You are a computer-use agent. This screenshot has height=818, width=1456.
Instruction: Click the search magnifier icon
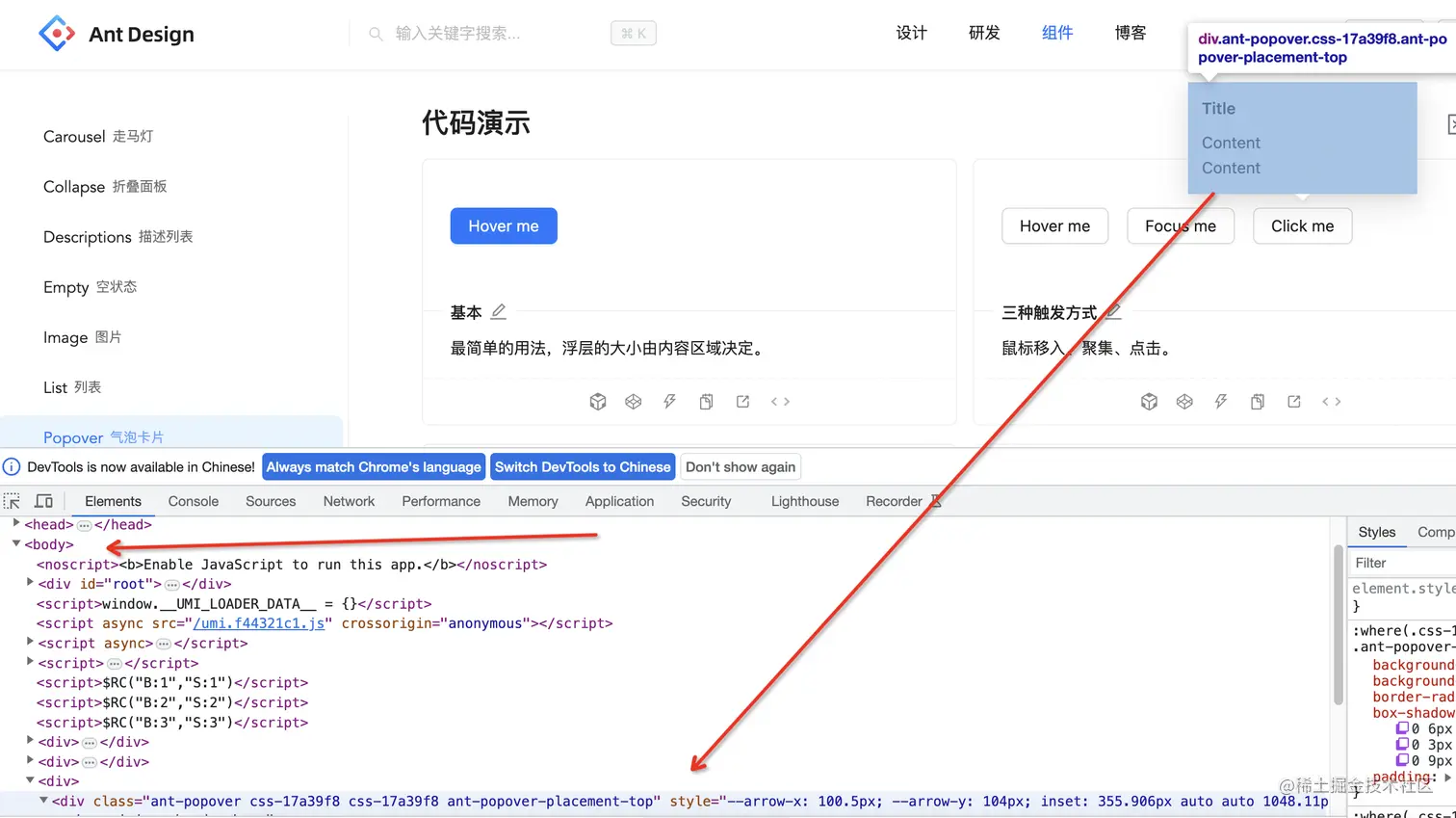click(x=376, y=34)
